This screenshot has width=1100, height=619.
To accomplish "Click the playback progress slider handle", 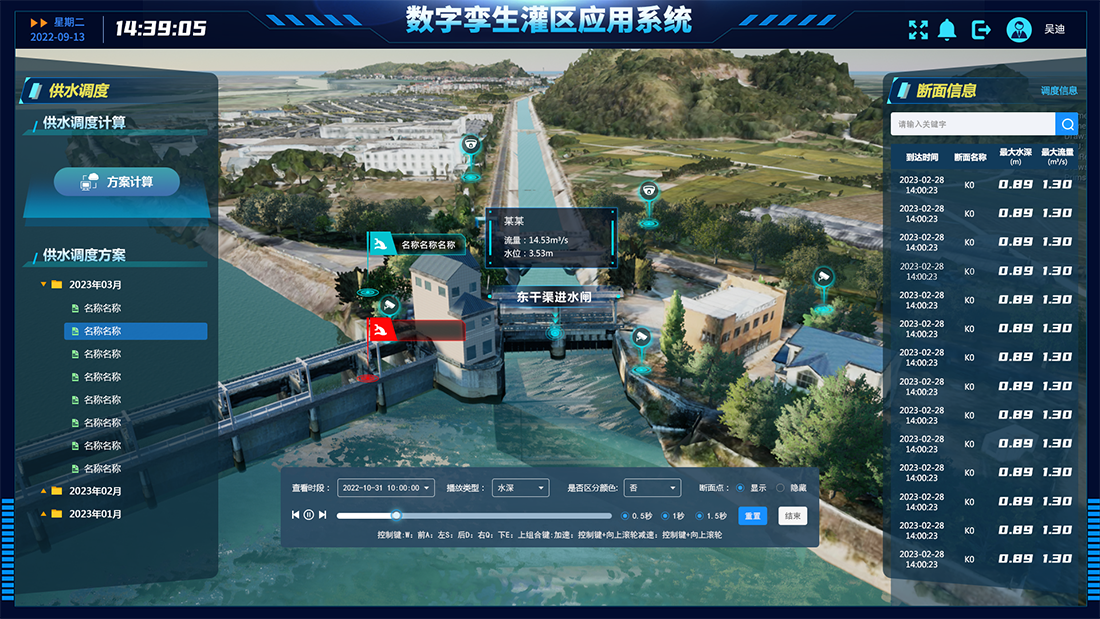I will click(x=396, y=515).
